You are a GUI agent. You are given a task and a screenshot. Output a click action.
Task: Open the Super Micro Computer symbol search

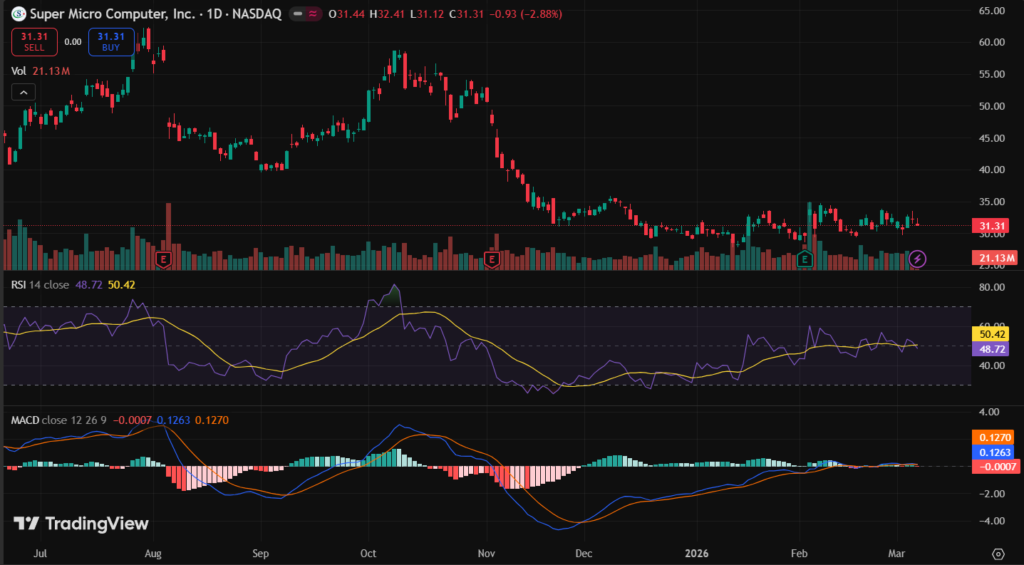point(108,14)
